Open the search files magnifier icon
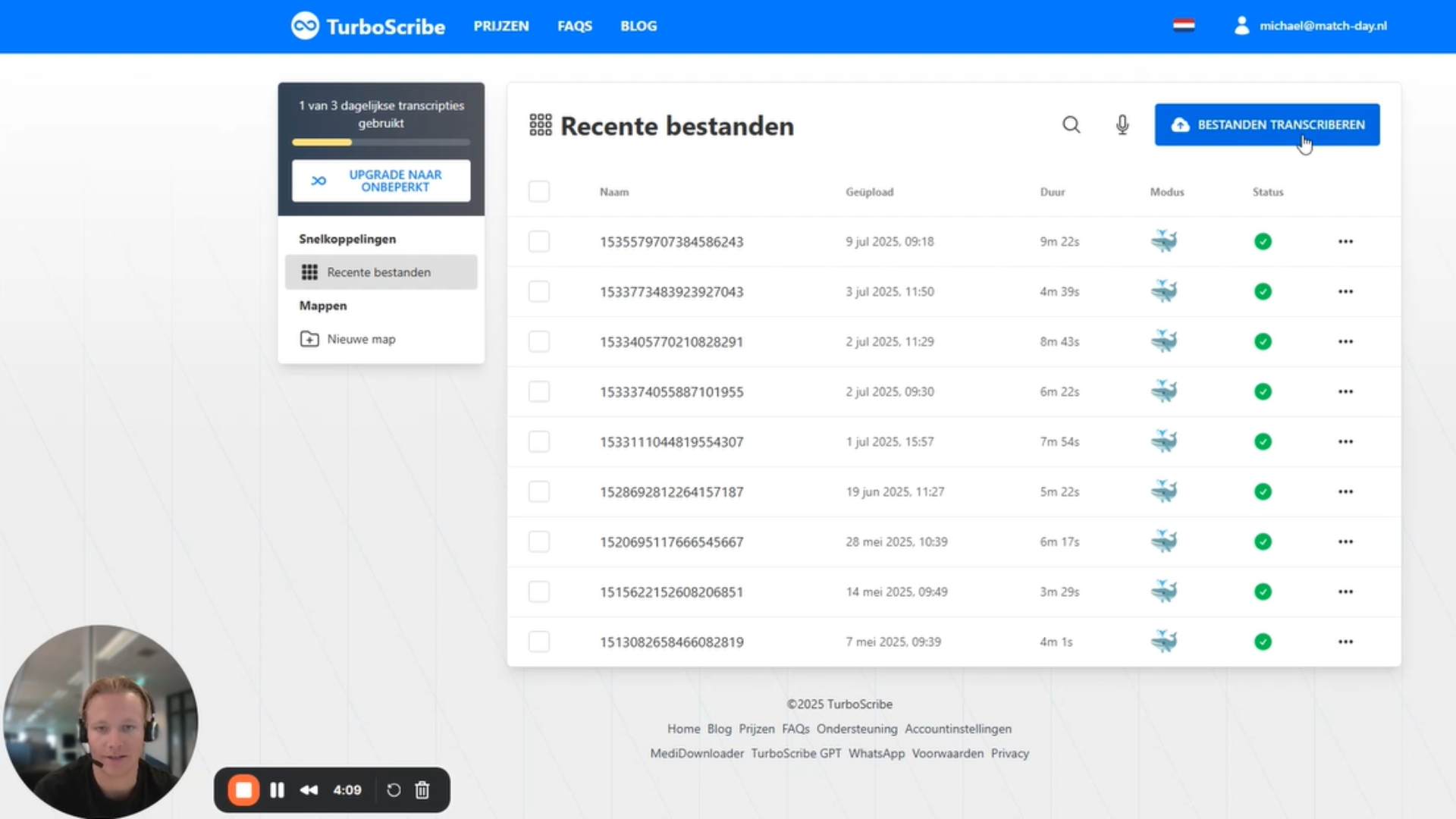 click(x=1071, y=124)
